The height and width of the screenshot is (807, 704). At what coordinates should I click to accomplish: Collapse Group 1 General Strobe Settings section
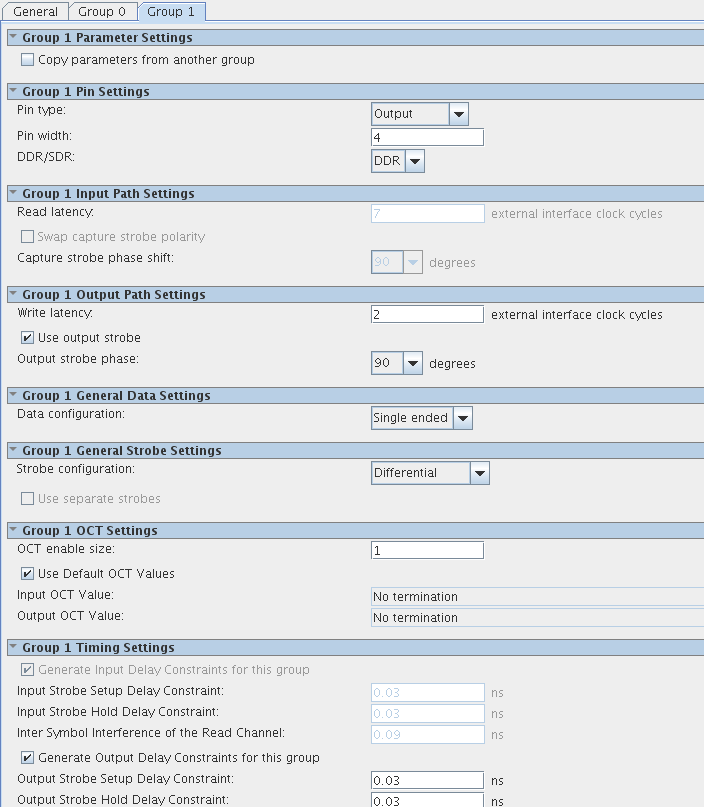tap(13, 451)
